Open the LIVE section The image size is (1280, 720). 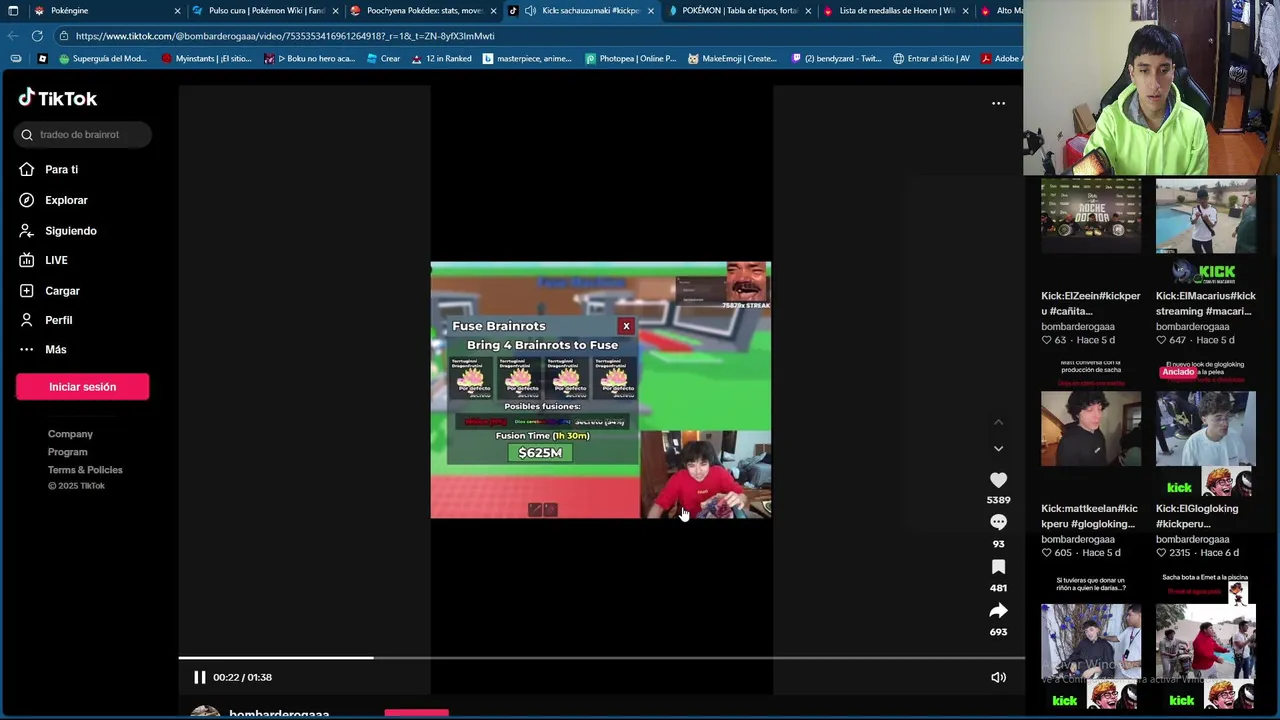[56, 260]
